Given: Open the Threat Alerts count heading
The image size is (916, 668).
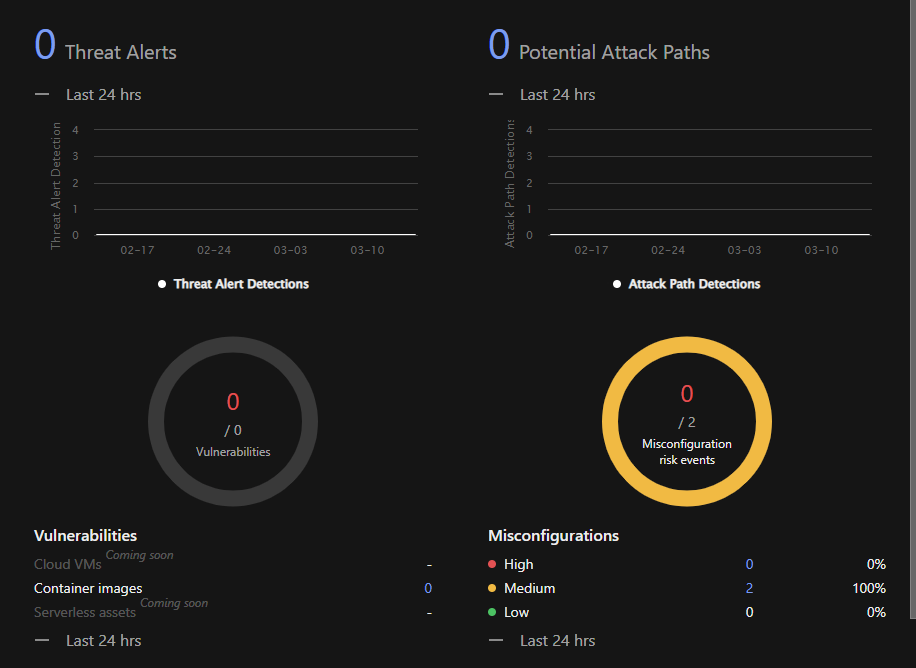Looking at the screenshot, I should click(46, 46).
